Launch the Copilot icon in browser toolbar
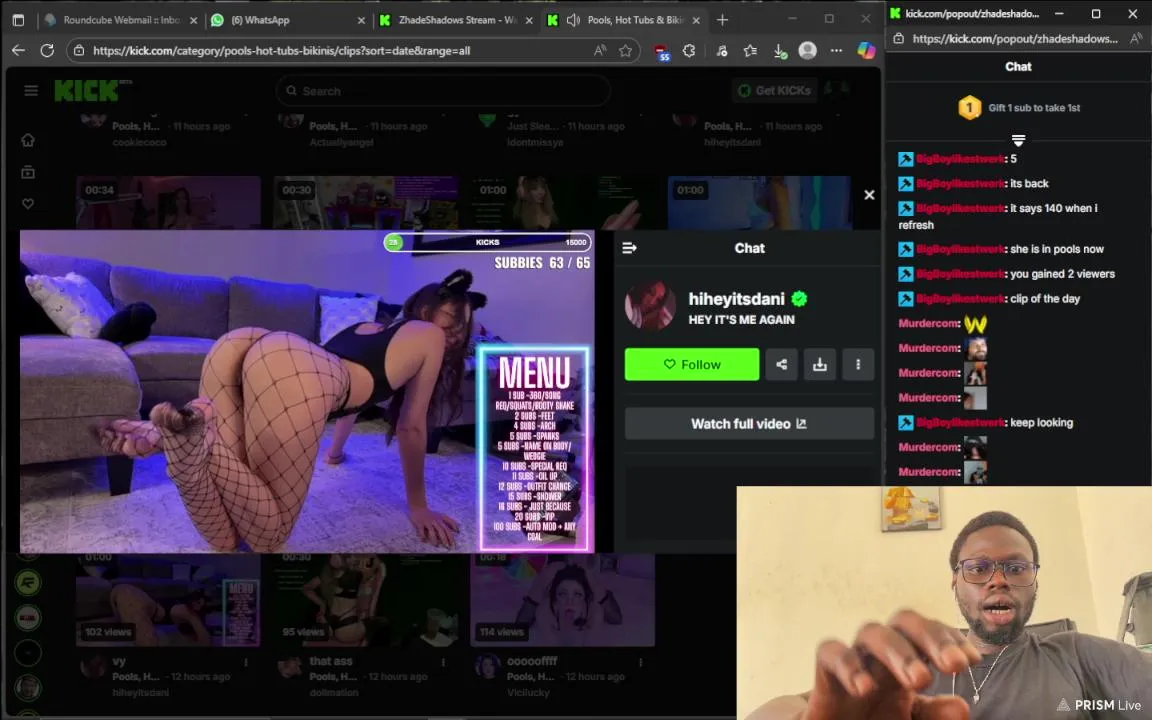Viewport: 1152px width, 720px height. tap(866, 50)
